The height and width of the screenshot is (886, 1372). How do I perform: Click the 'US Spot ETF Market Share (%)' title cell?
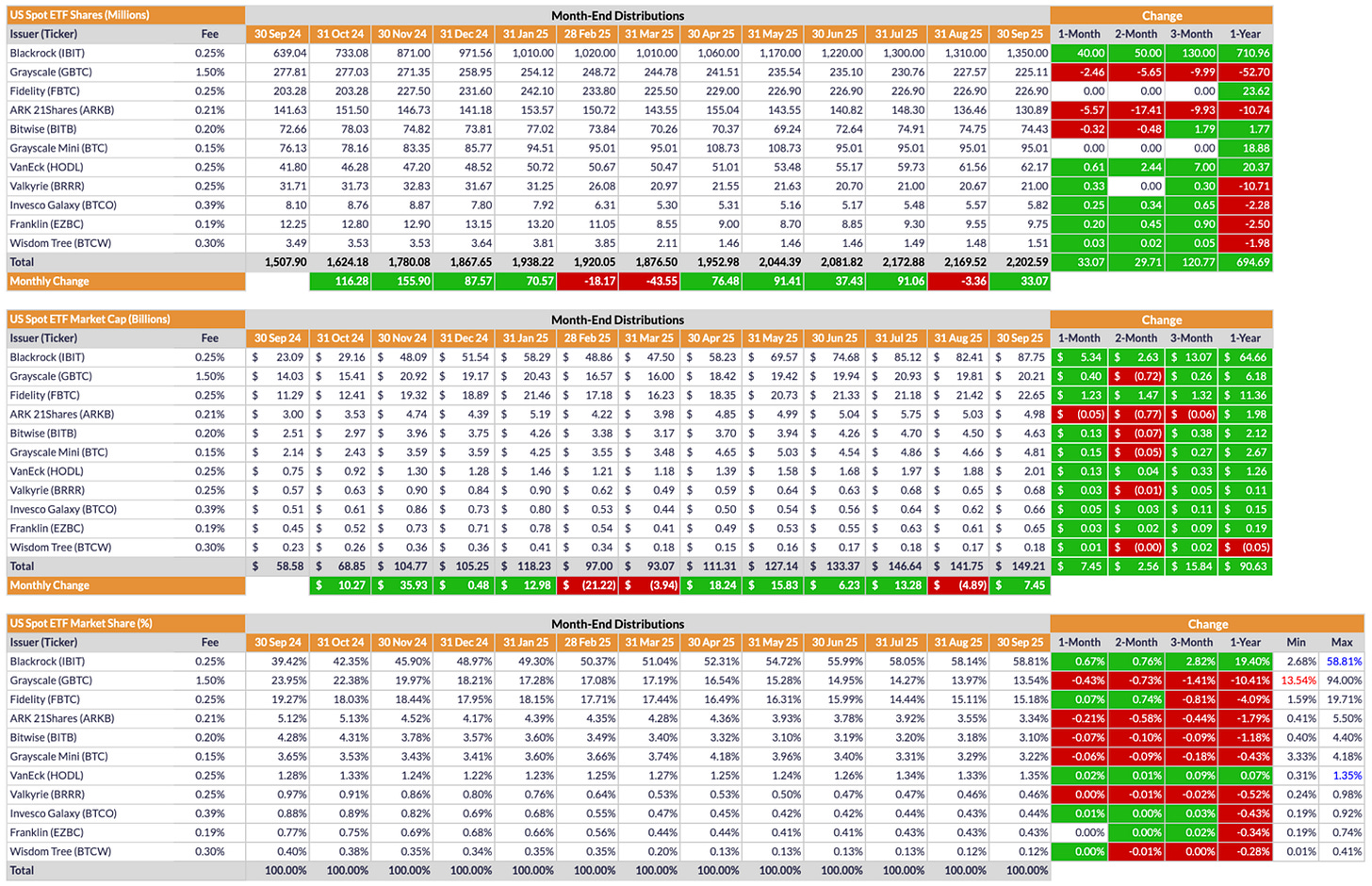(x=125, y=623)
